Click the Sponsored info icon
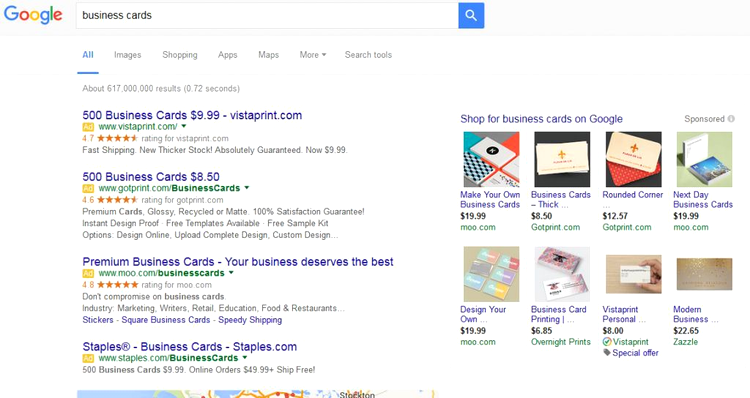Screen dimensions: 750x398 731,119
